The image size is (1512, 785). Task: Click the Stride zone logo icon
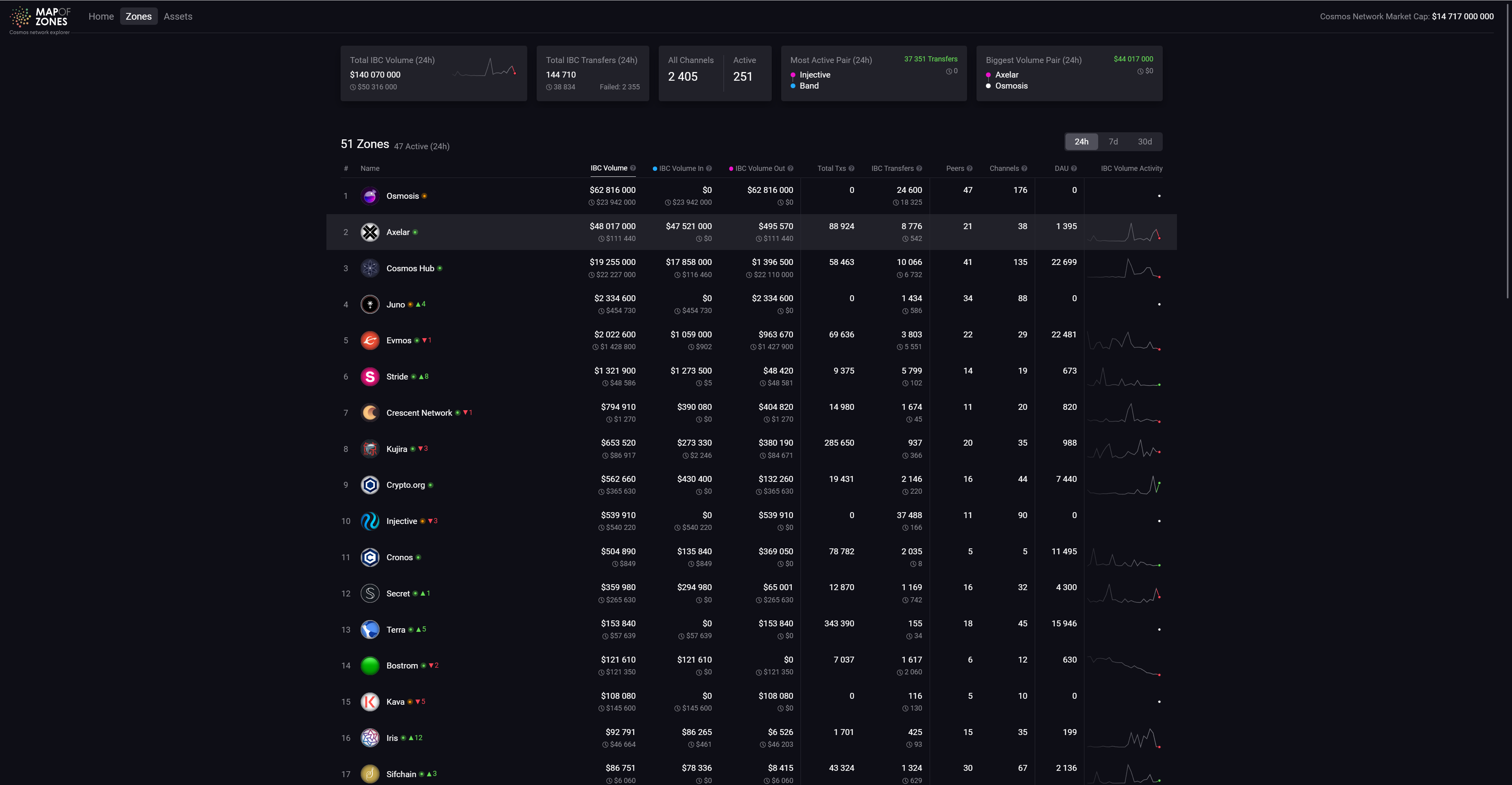point(370,377)
